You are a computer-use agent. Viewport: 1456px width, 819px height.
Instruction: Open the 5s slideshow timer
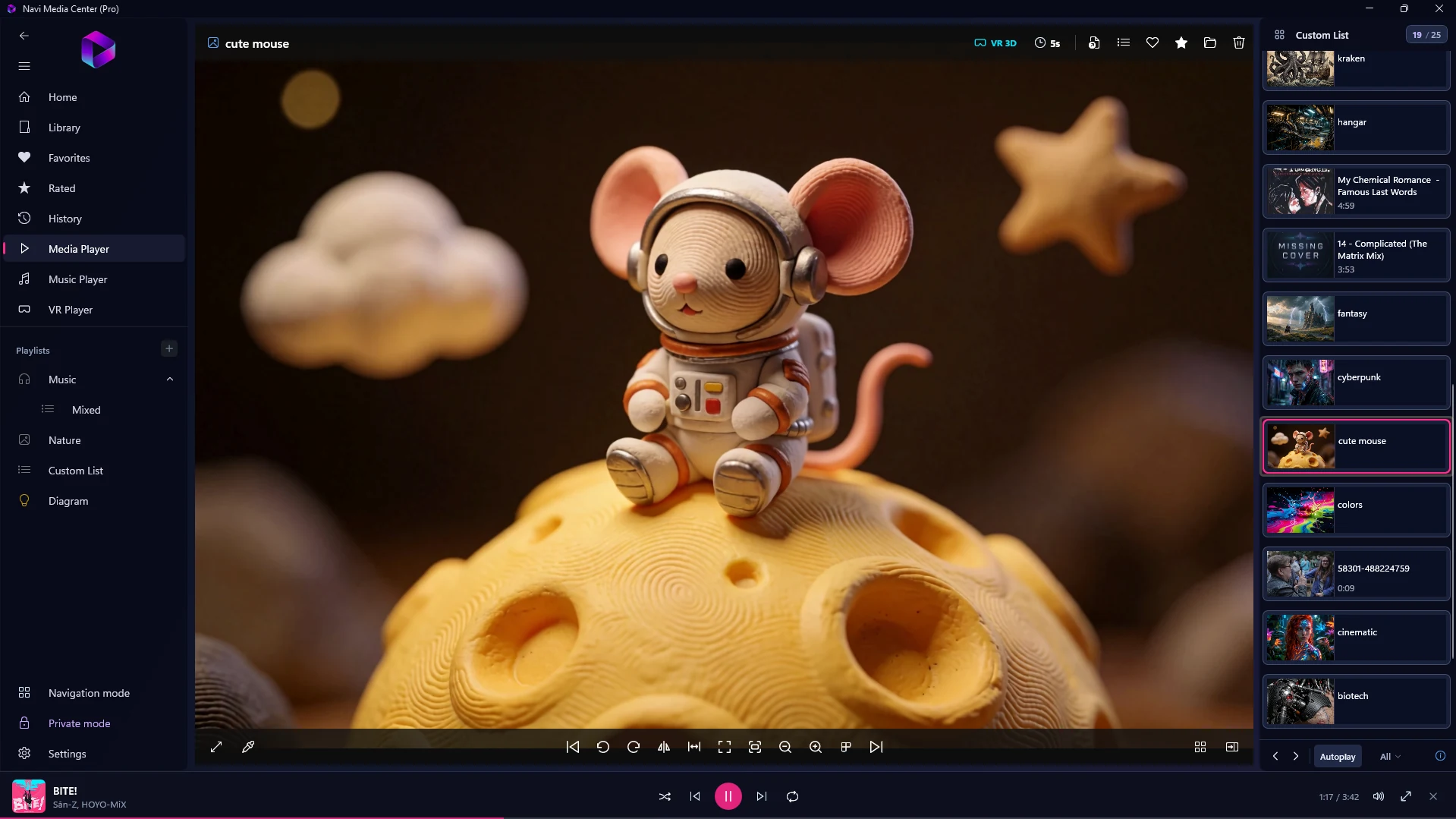[x=1047, y=43]
